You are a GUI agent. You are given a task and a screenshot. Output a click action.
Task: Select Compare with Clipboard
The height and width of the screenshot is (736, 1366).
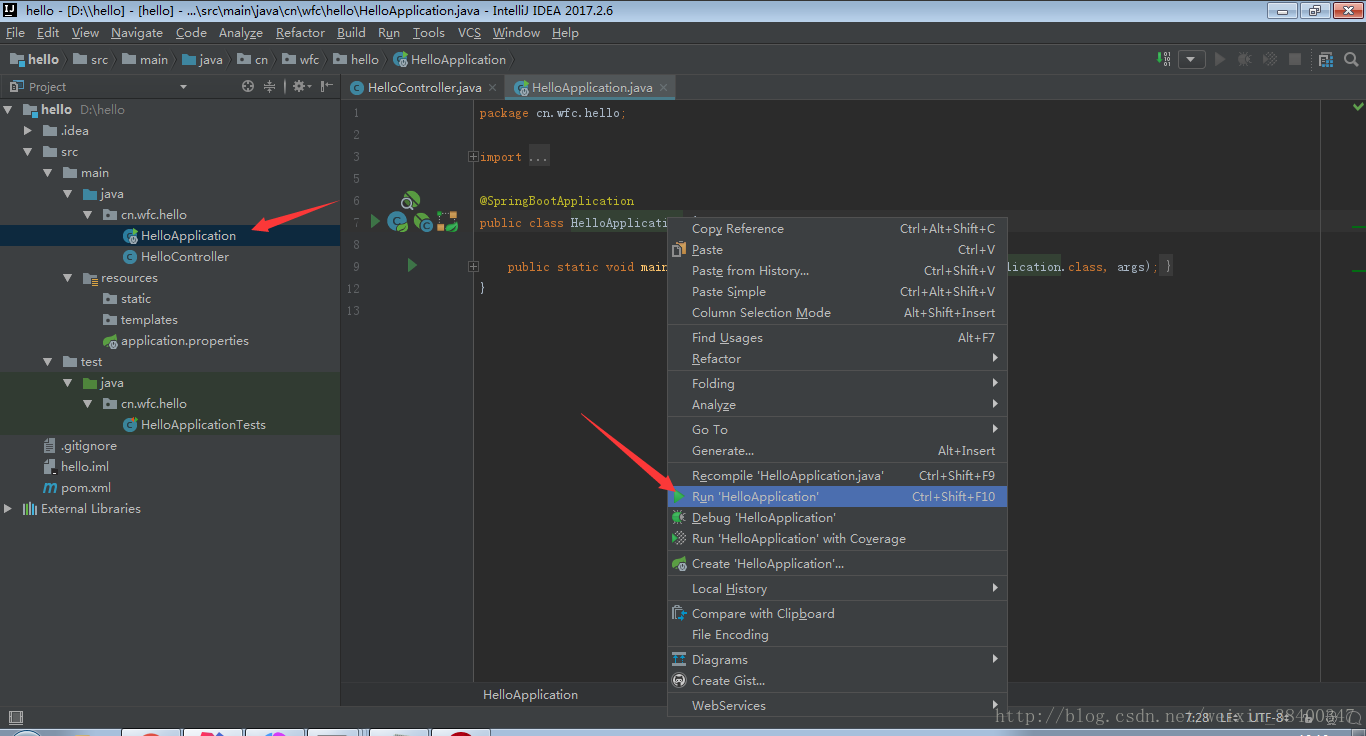pos(837,614)
